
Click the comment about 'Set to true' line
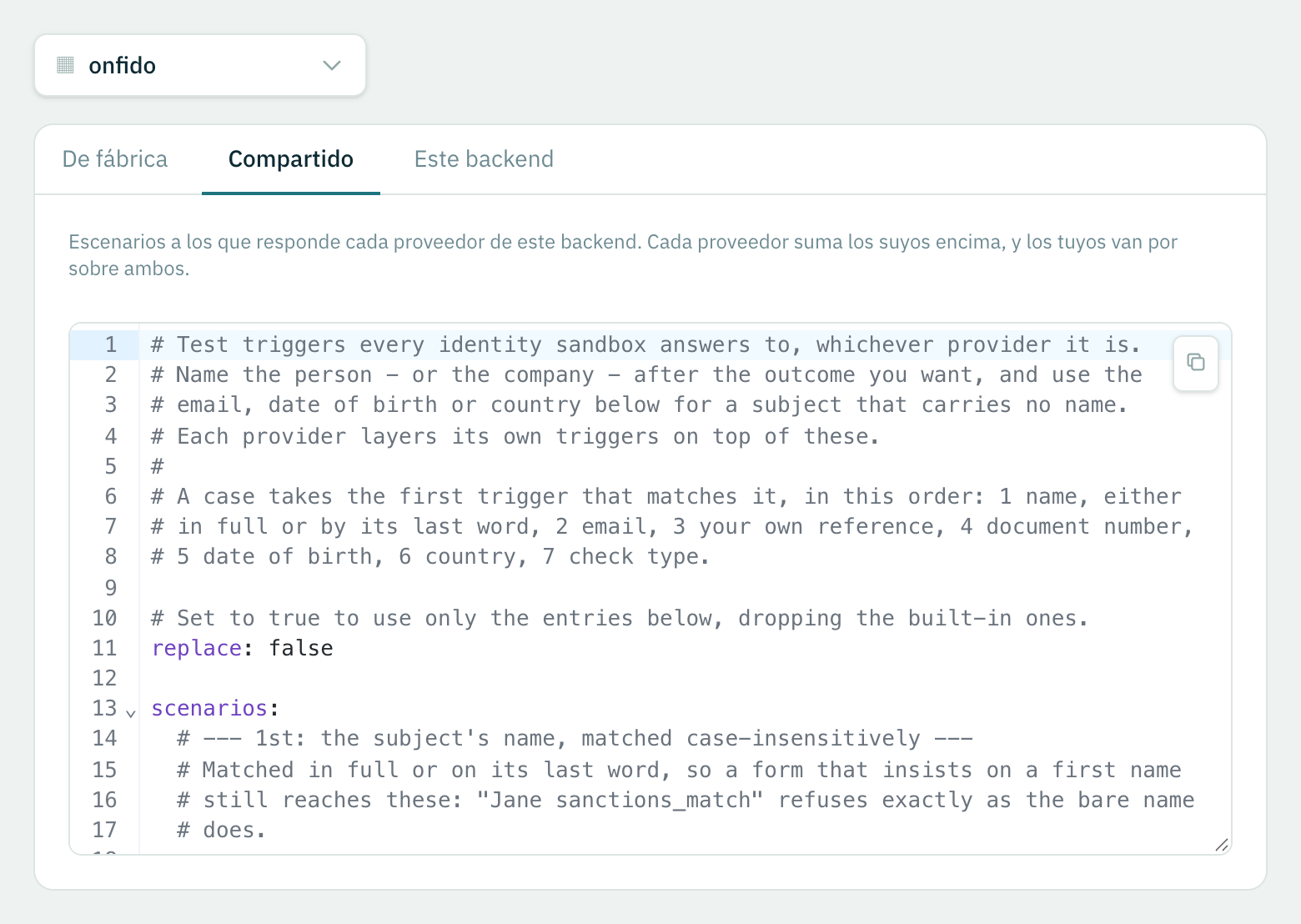[620, 618]
